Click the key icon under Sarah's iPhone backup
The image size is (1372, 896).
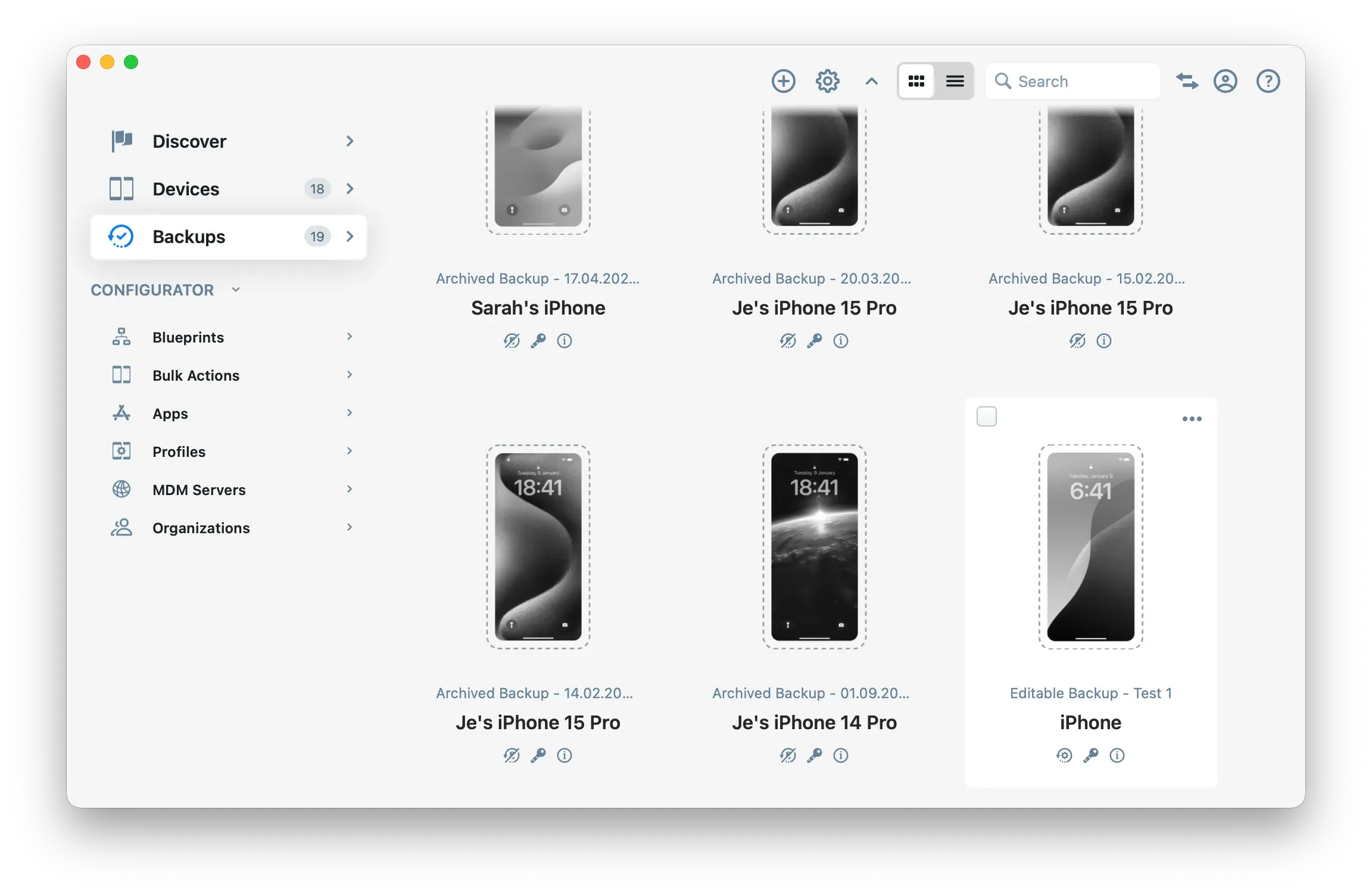pyautogui.click(x=538, y=341)
